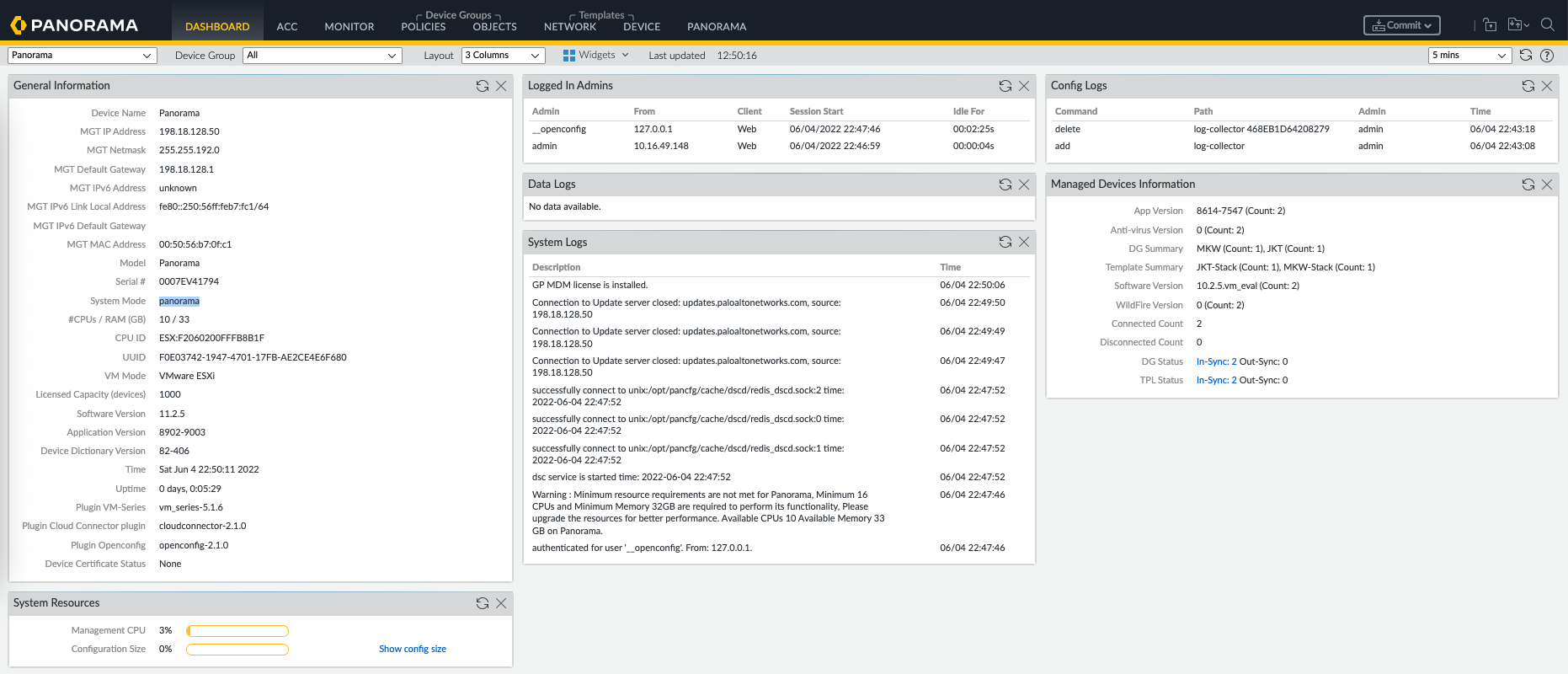The image size is (1568, 674).
Task: Refresh the Managed Devices Information widget
Action: point(1528,185)
